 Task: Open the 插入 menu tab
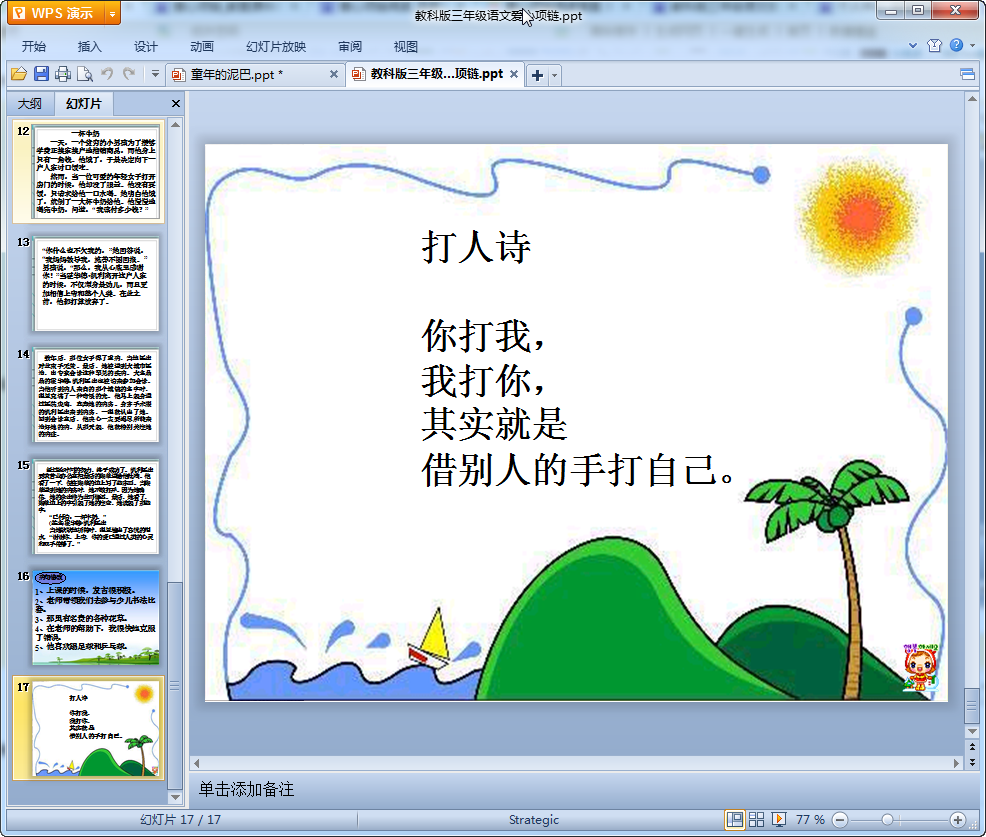click(x=90, y=47)
